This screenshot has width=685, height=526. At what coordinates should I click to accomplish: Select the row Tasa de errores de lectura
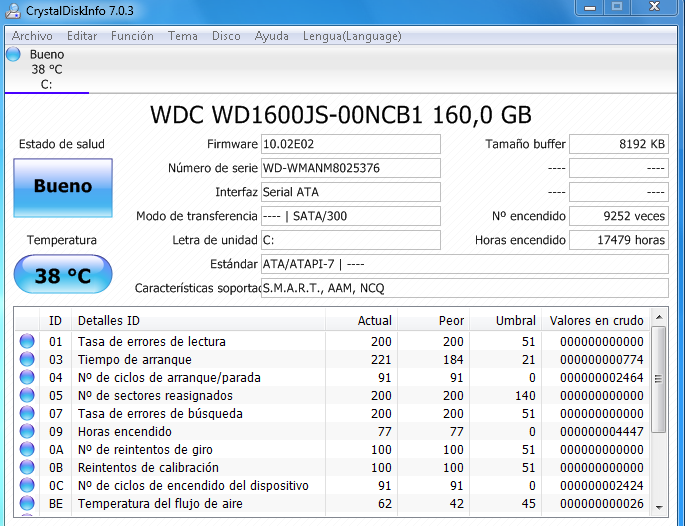pyautogui.click(x=332, y=341)
